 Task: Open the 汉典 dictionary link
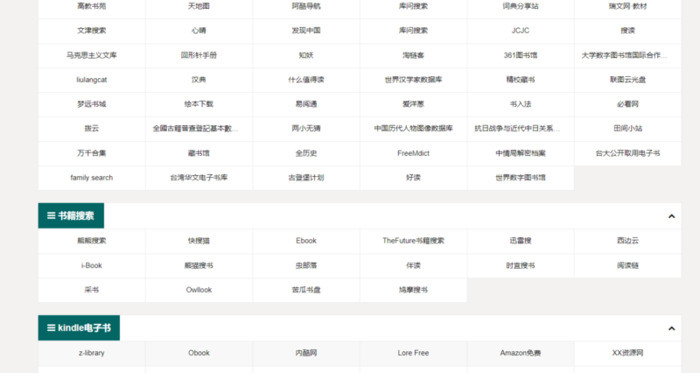(x=199, y=80)
